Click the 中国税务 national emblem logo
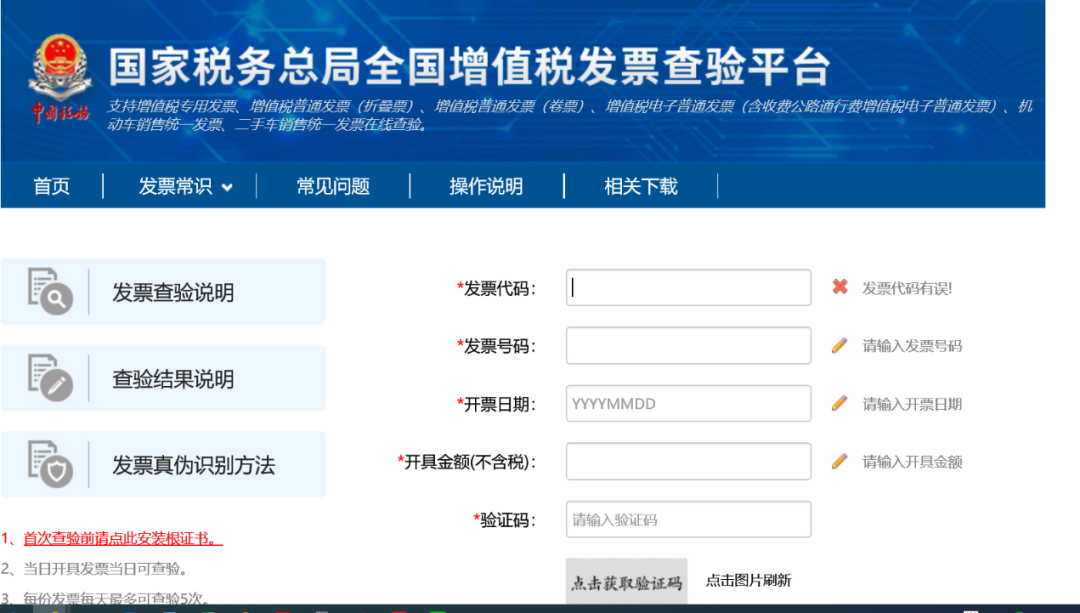 (x=60, y=79)
